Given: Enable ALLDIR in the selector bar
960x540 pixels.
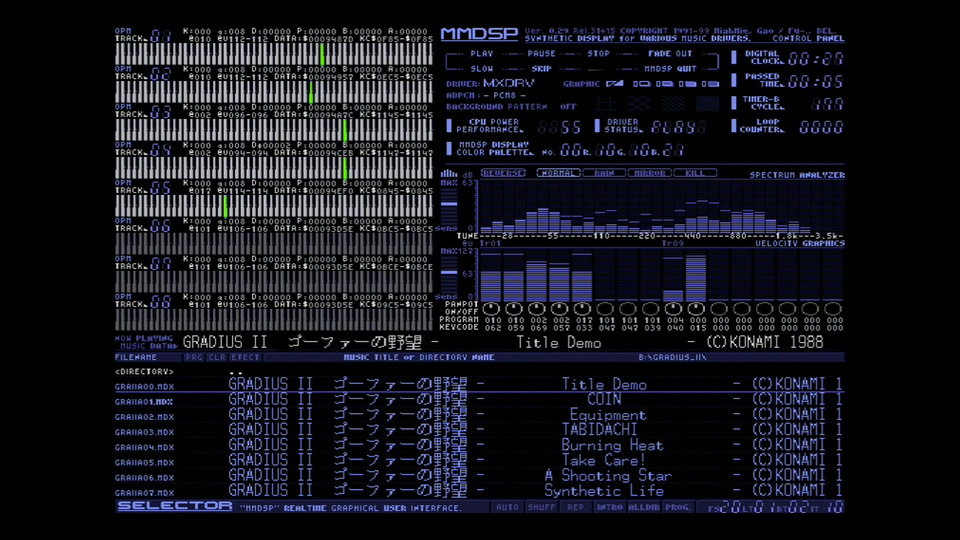Looking at the screenshot, I should 643,507.
